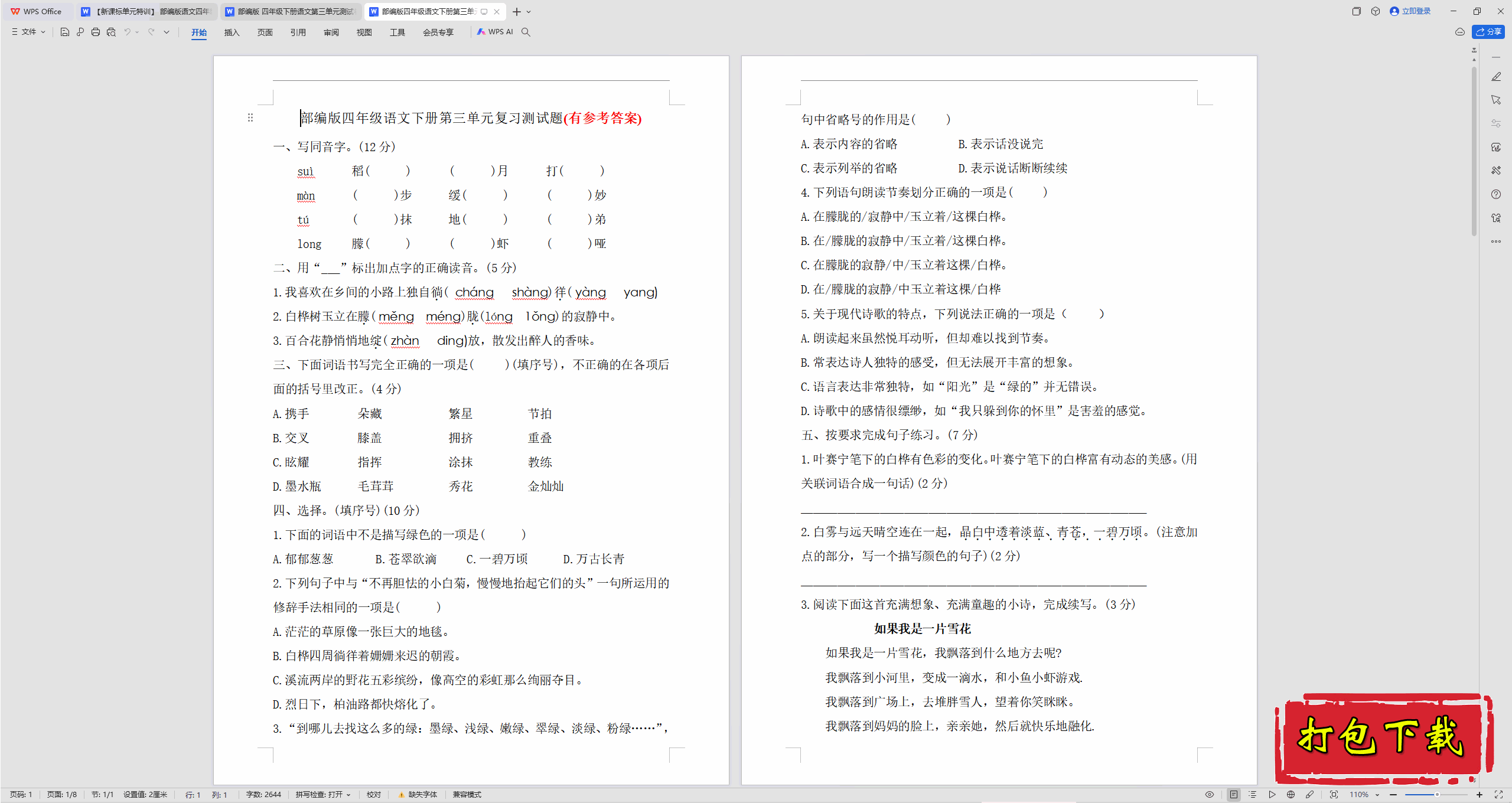The image size is (1512, 803).
Task: Close the active document tab
Action: 497,11
